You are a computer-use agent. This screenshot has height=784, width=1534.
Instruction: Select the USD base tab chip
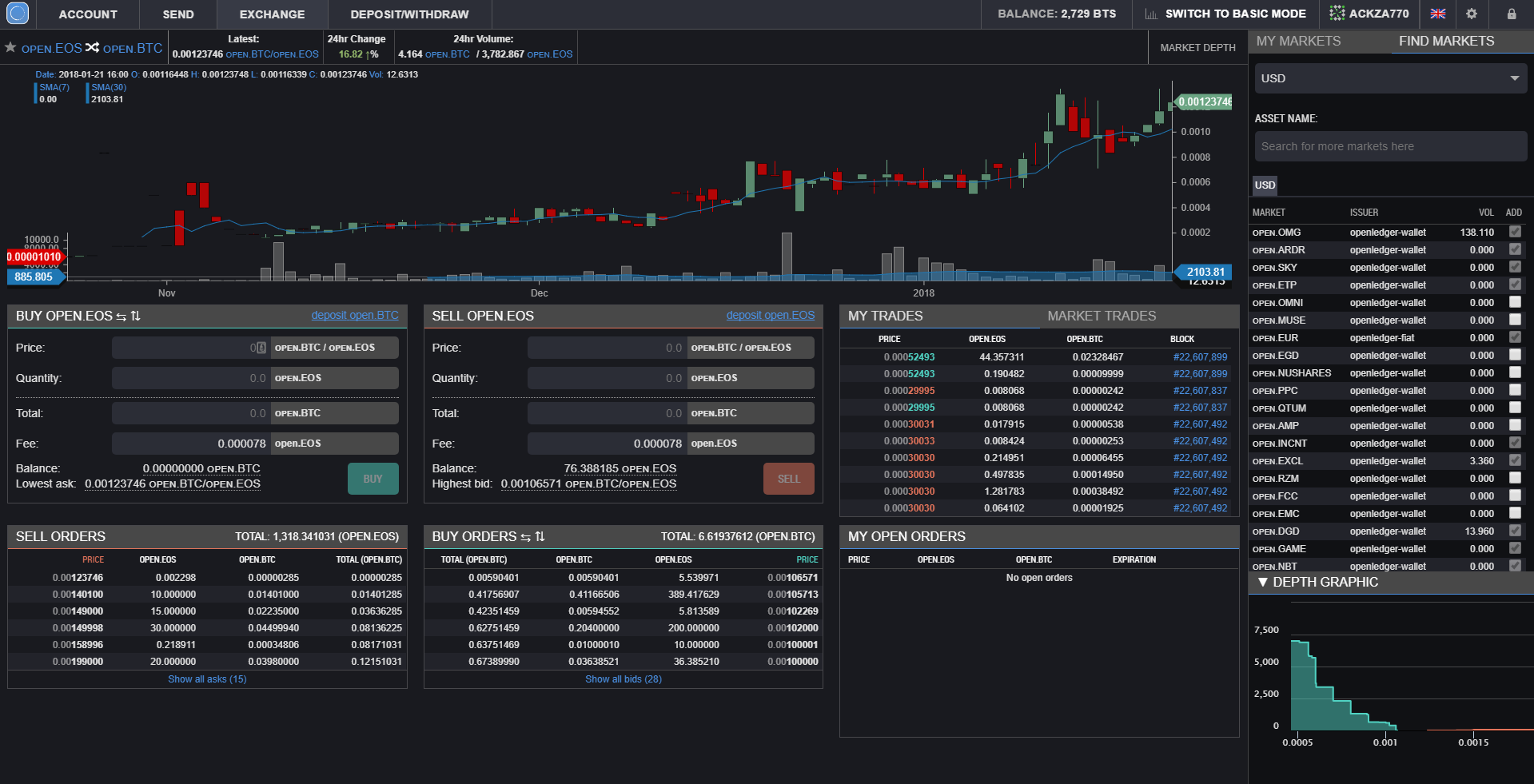click(x=1265, y=185)
